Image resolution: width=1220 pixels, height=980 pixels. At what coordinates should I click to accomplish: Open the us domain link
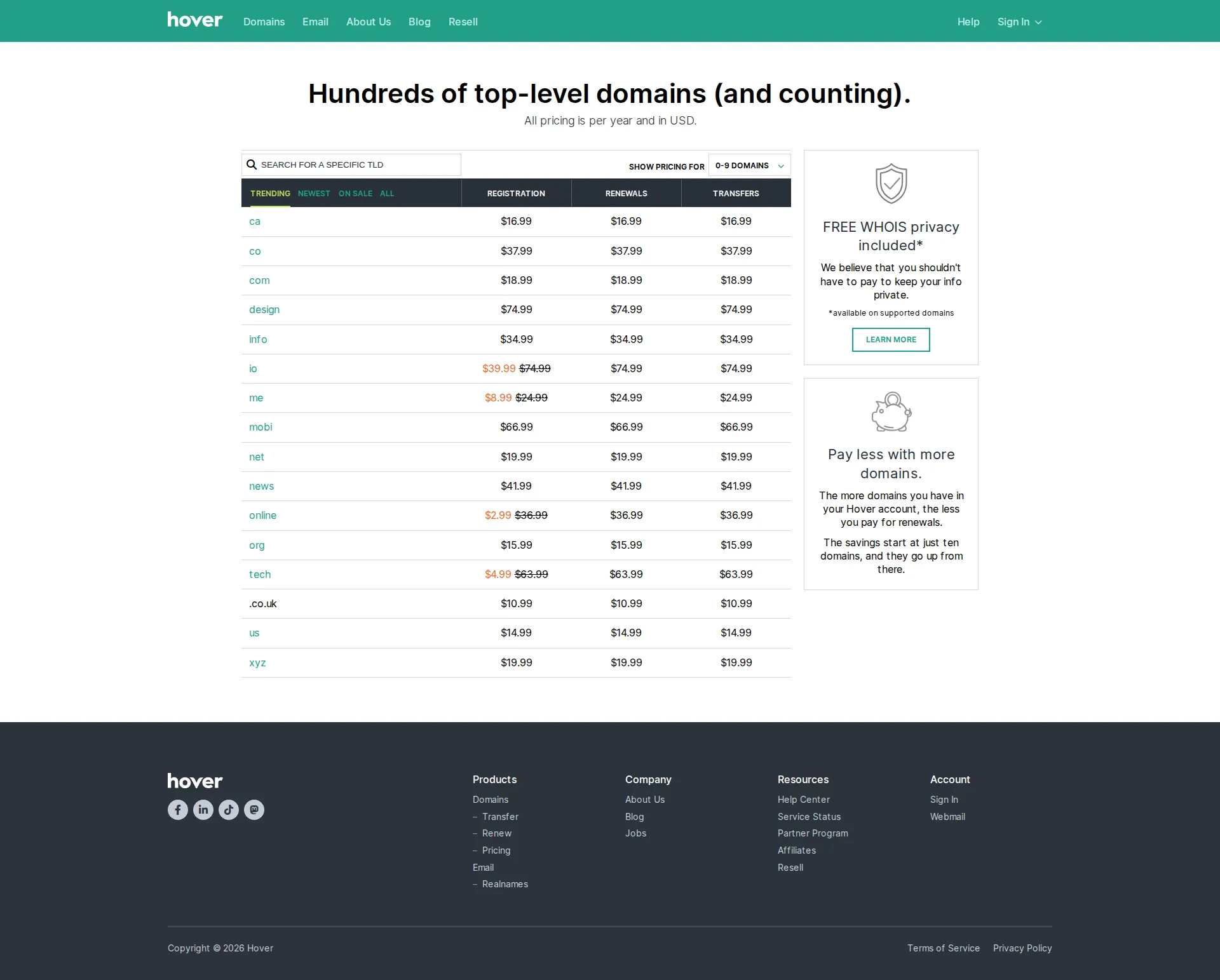(254, 633)
